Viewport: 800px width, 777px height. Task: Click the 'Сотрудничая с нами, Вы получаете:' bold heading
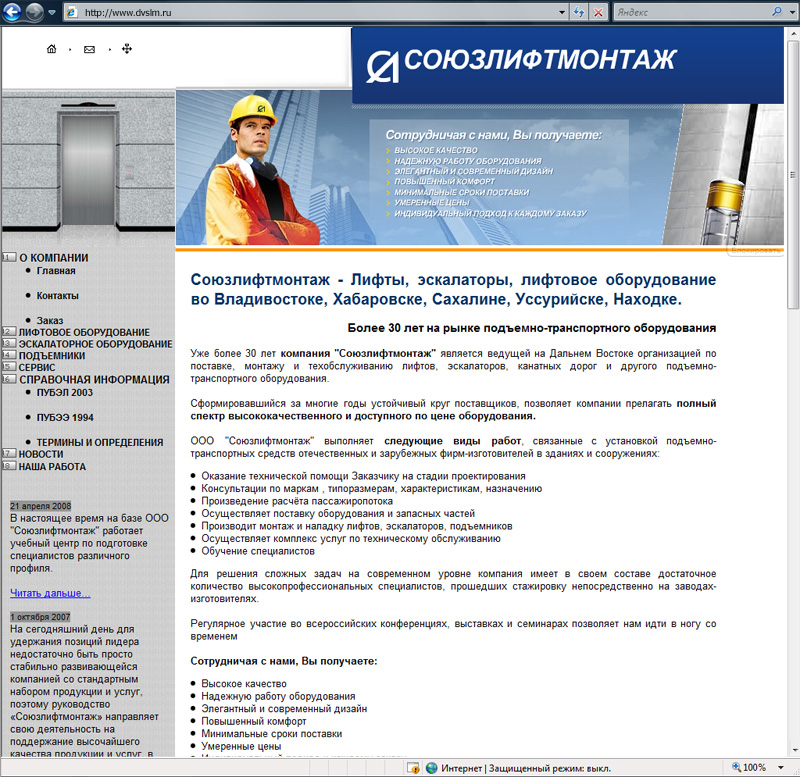(x=284, y=661)
